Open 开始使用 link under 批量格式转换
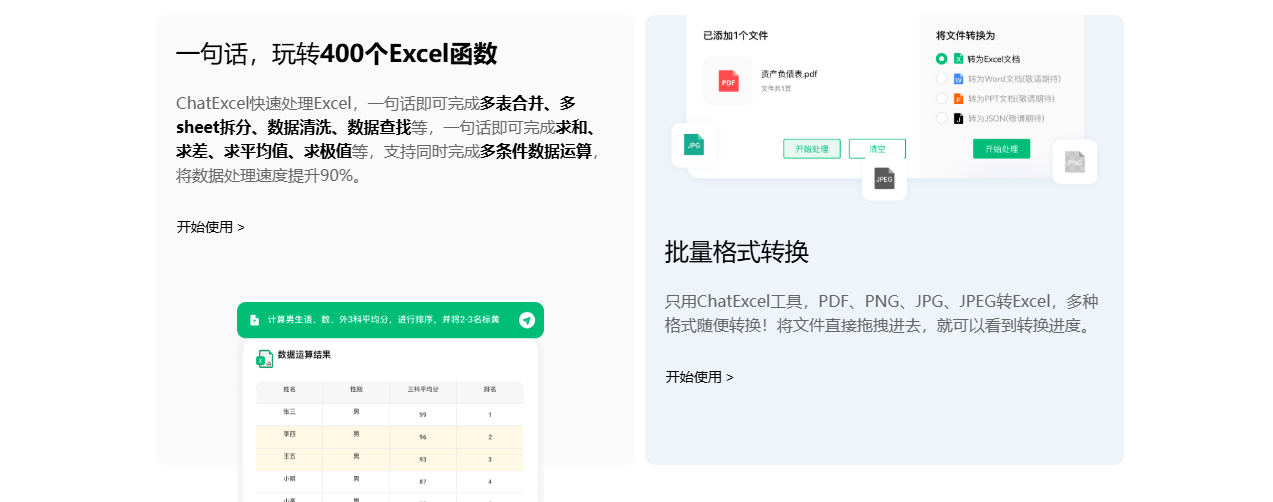Image resolution: width=1273 pixels, height=502 pixels. [699, 377]
